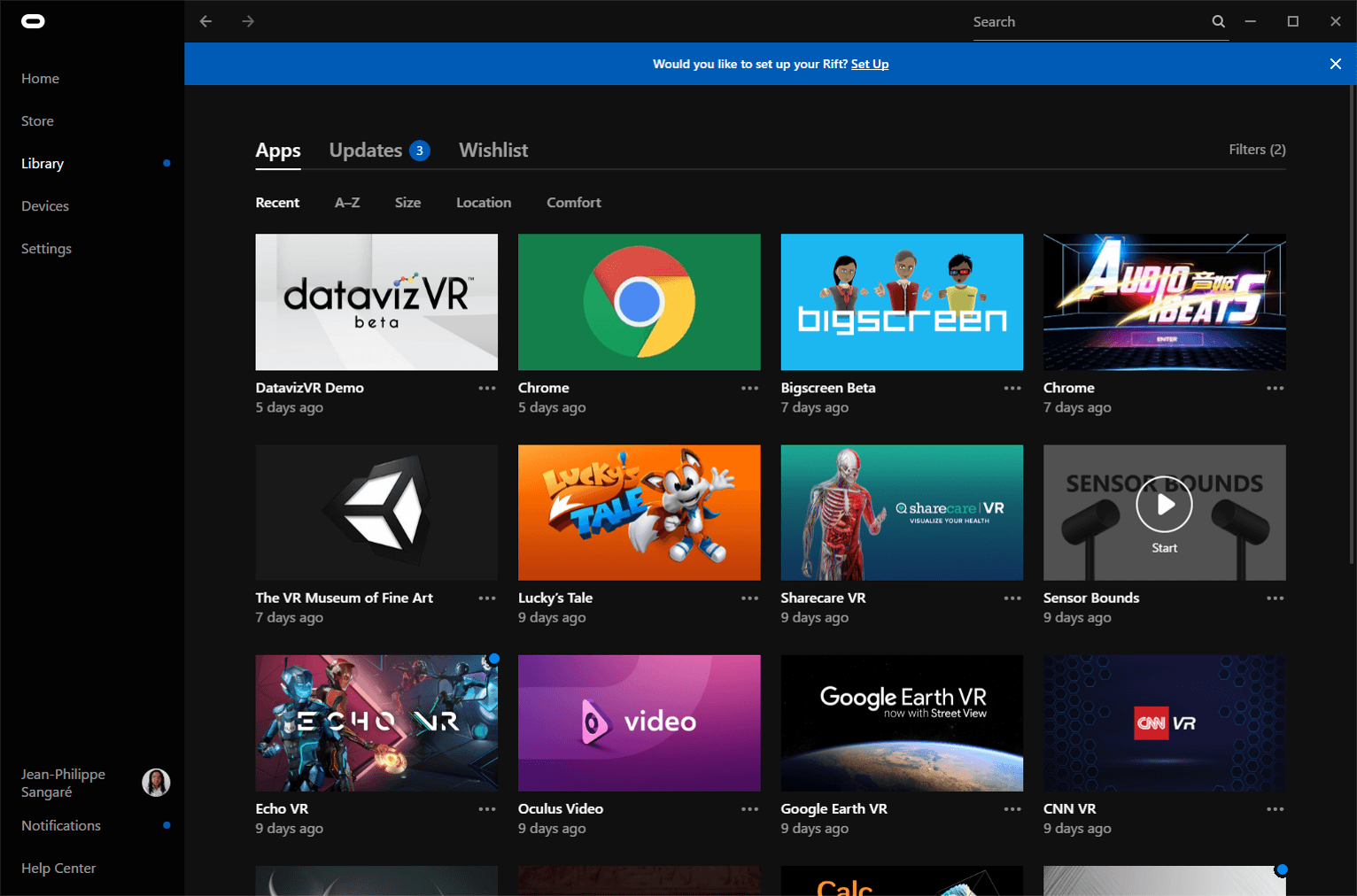Open the Help Center
This screenshot has height=896, width=1357.
(58, 869)
